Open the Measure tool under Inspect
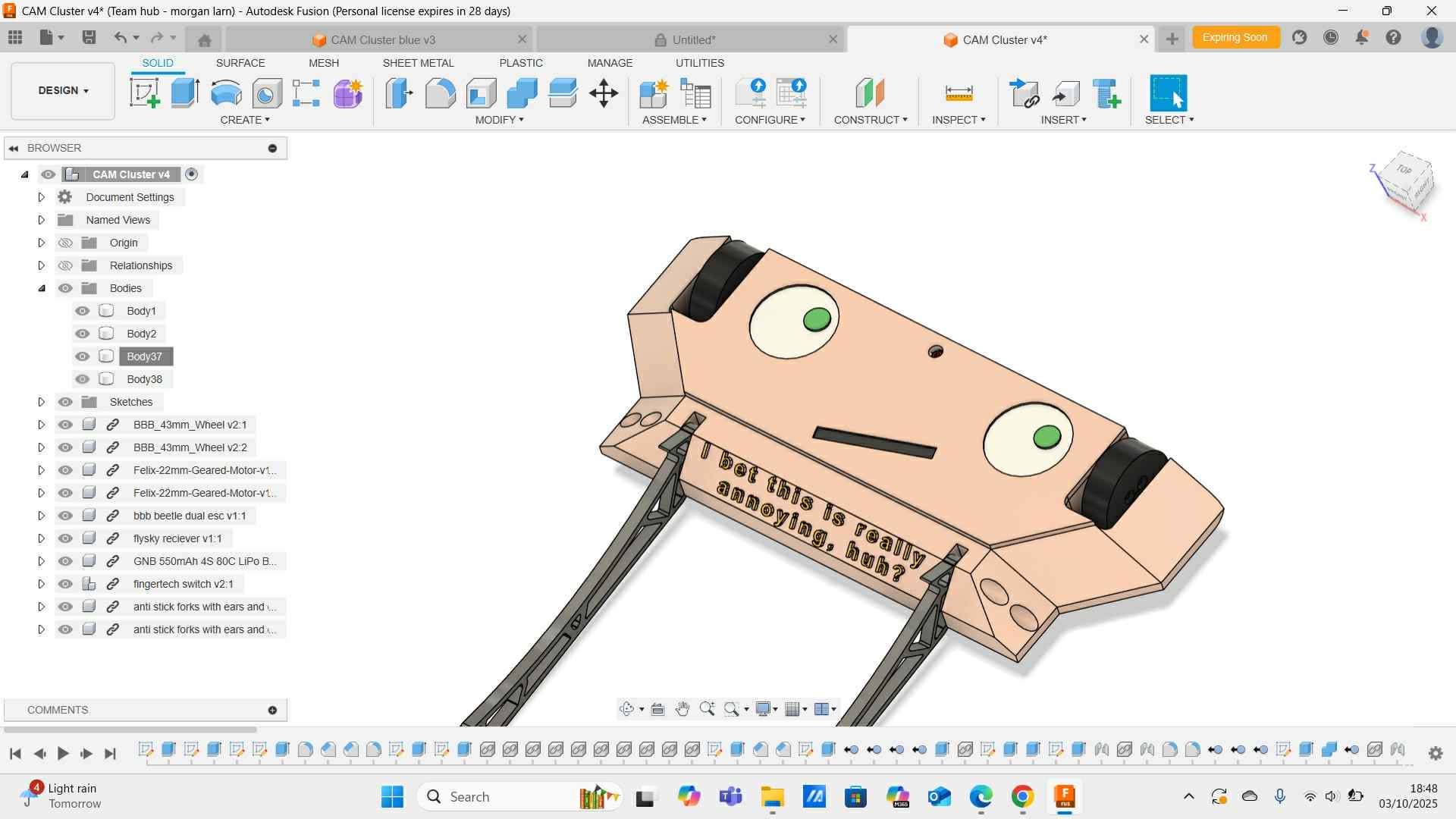Screen dimensions: 1456x819 (959, 93)
